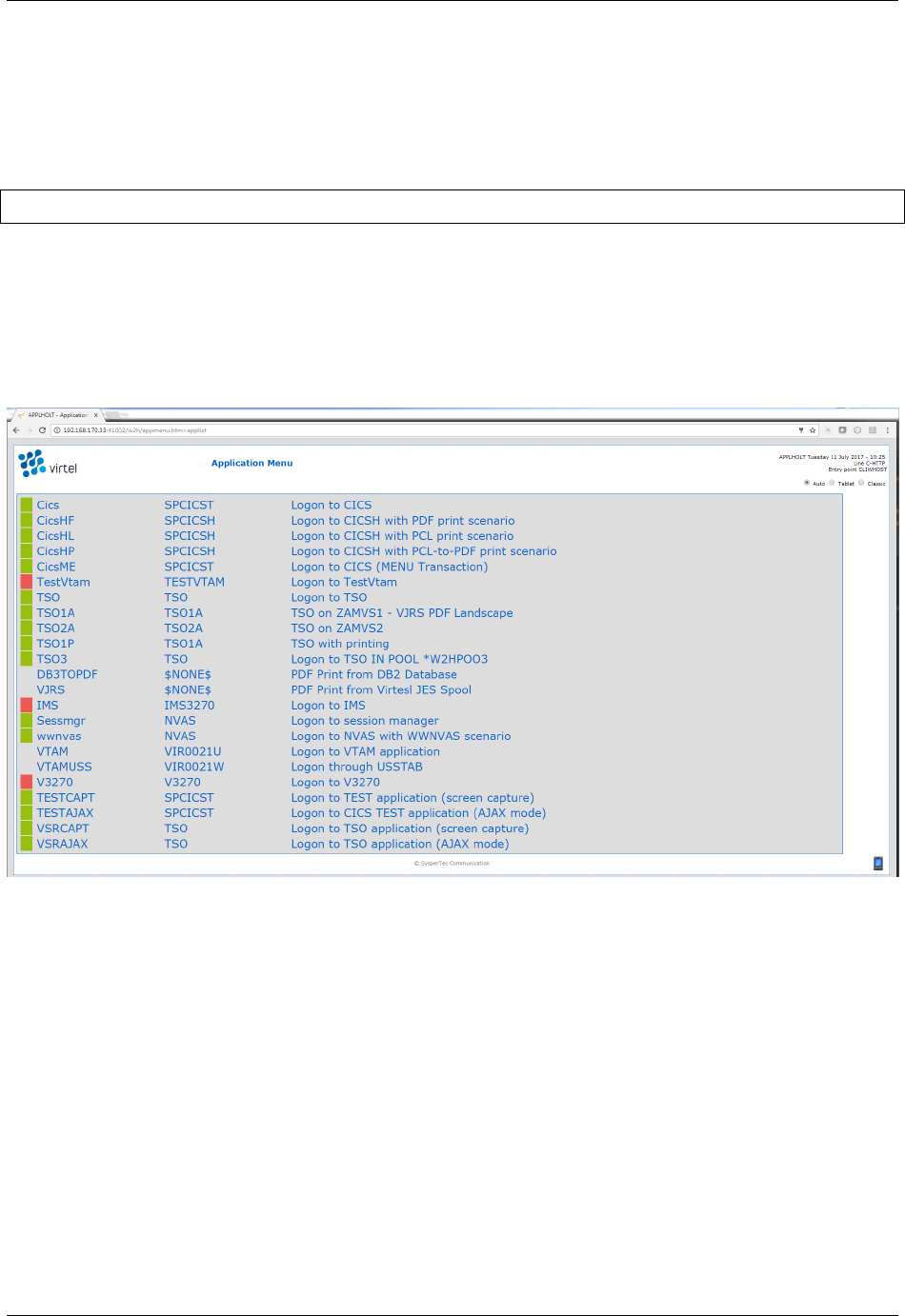The width and height of the screenshot is (905, 1316).
Task: Click 'Logon to session manager' description
Action: (x=365, y=721)
